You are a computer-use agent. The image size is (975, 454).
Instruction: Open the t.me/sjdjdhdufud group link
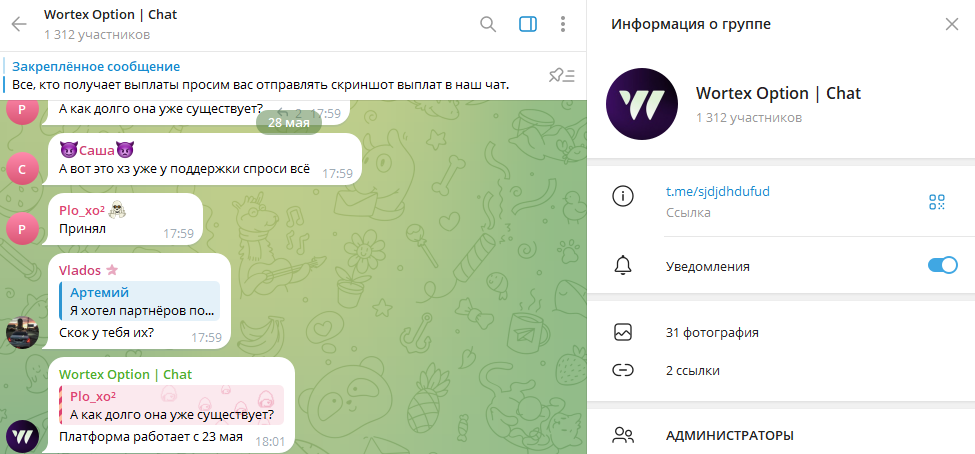[x=718, y=192]
